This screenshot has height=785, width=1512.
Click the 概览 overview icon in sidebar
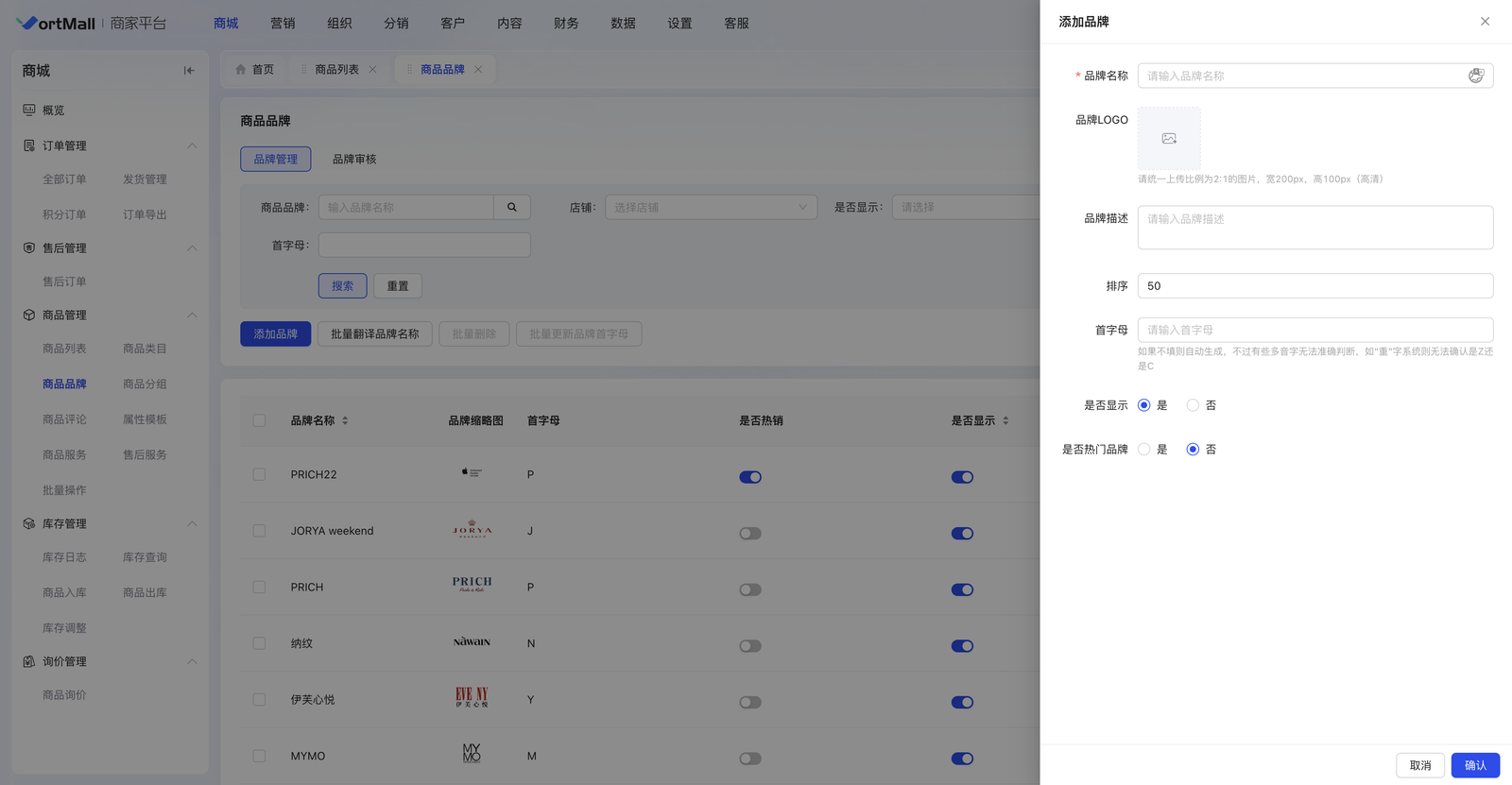point(29,111)
